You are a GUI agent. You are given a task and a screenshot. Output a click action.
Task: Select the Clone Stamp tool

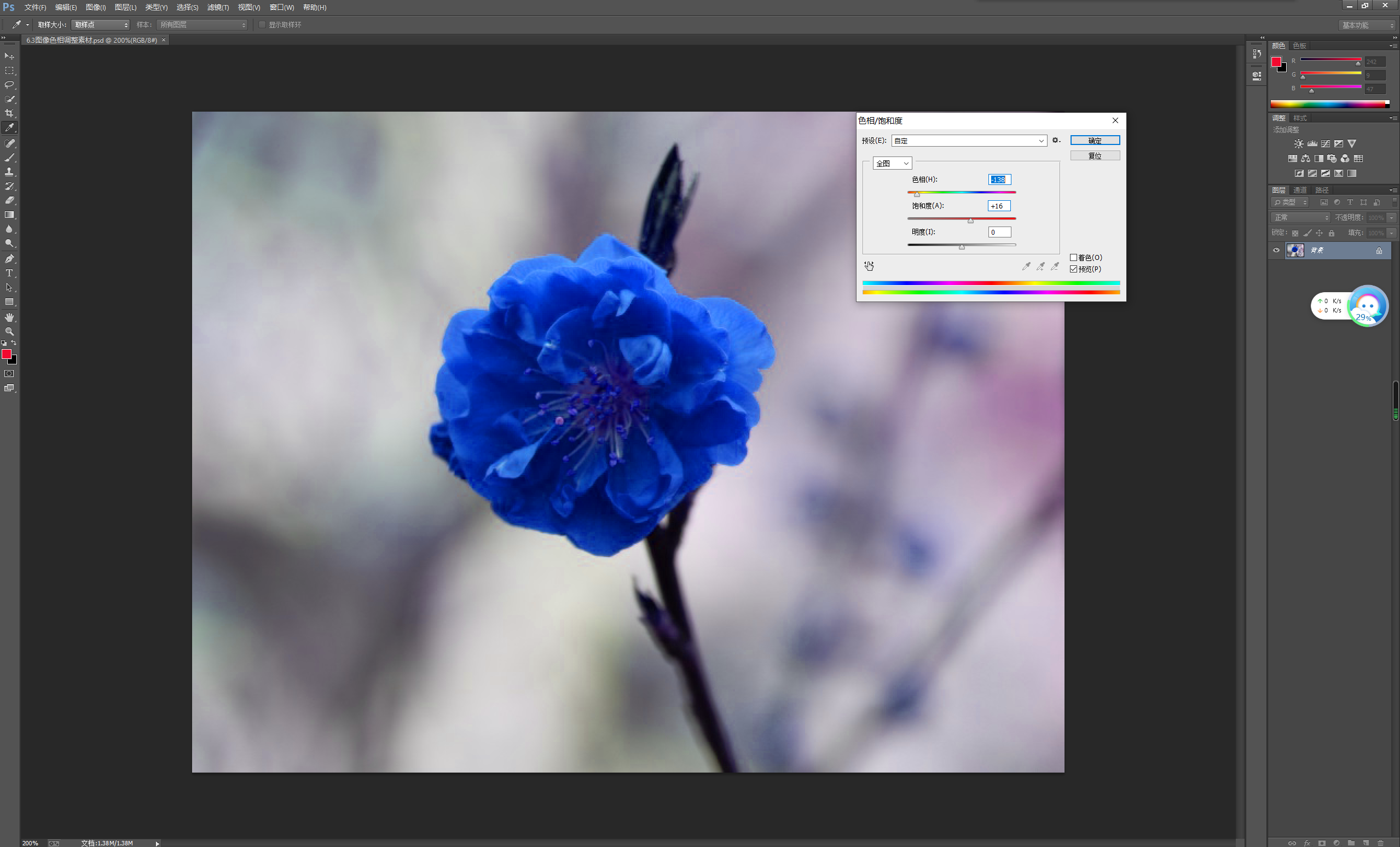pyautogui.click(x=10, y=172)
